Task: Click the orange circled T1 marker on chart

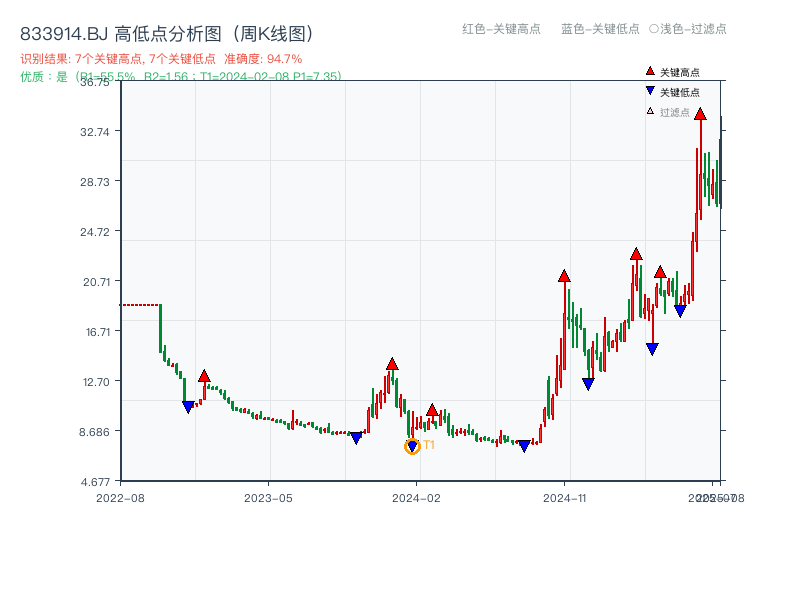Action: (411, 446)
